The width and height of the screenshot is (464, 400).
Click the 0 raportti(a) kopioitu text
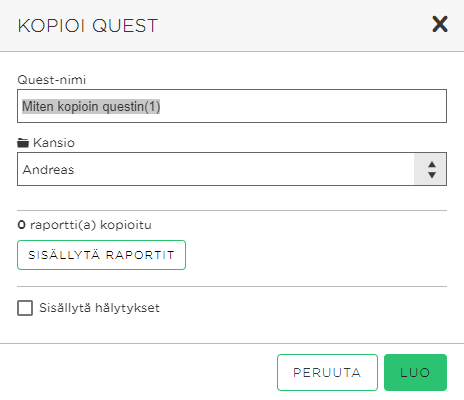[84, 225]
